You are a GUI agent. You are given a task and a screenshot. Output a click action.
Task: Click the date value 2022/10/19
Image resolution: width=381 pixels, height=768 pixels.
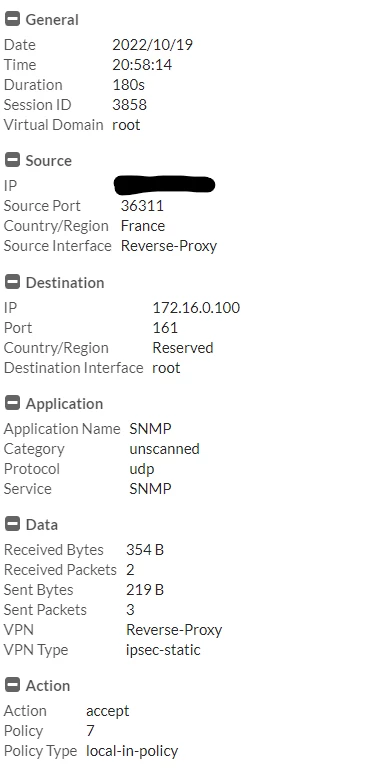(152, 45)
